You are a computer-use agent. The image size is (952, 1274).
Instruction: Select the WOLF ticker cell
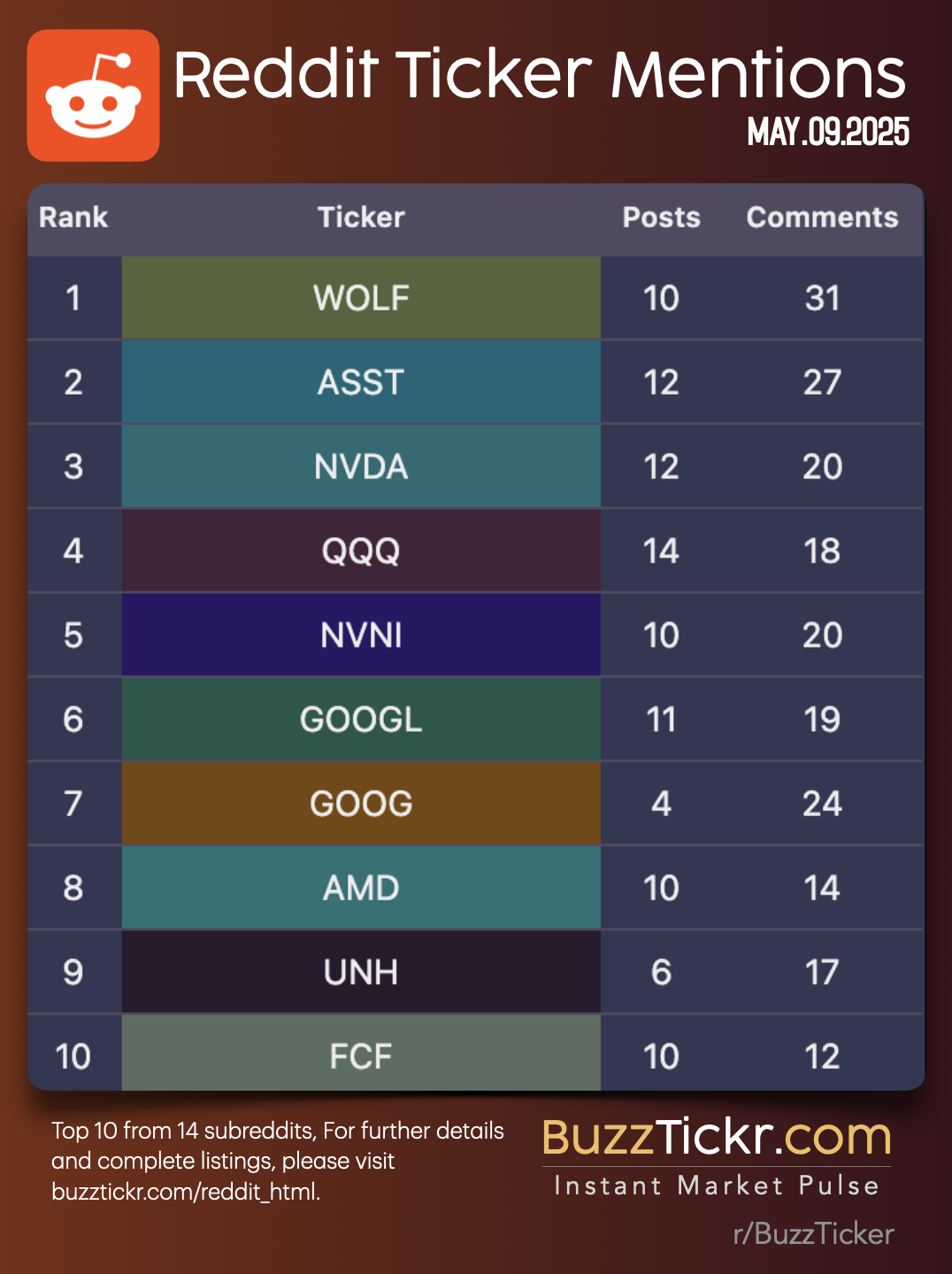pyautogui.click(x=361, y=298)
